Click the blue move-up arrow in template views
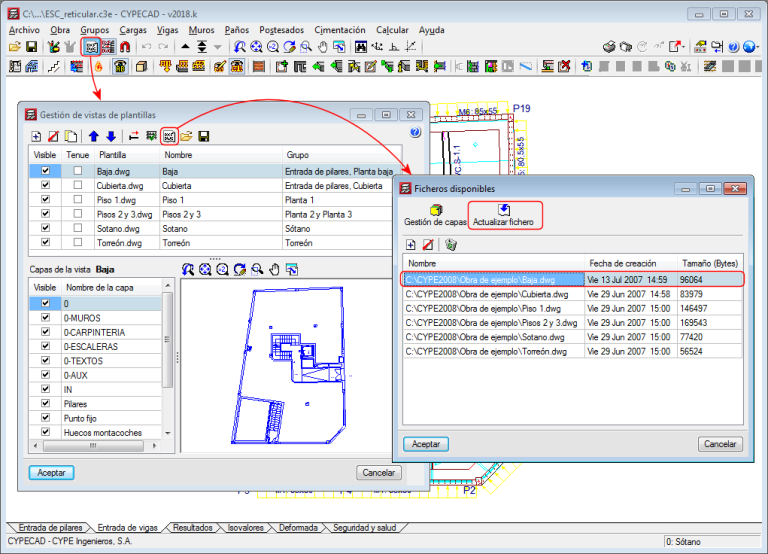Viewport: 768px width, 554px height. tap(94, 136)
